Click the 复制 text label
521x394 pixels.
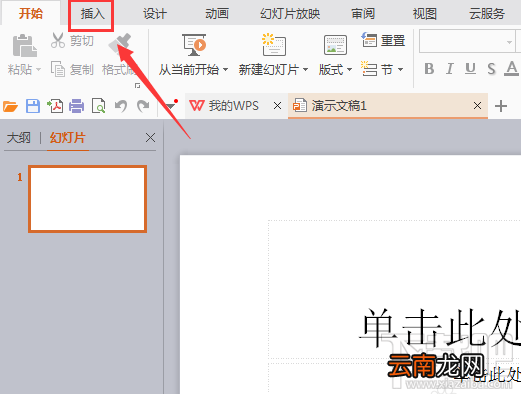82,69
